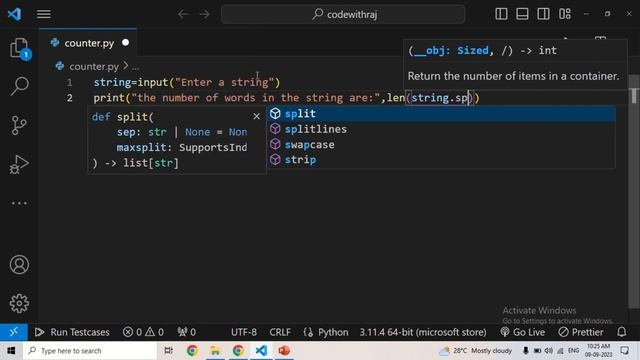Viewport: 640px width, 360px height.
Task: Change end of line sequence CRLF
Action: tap(280, 332)
